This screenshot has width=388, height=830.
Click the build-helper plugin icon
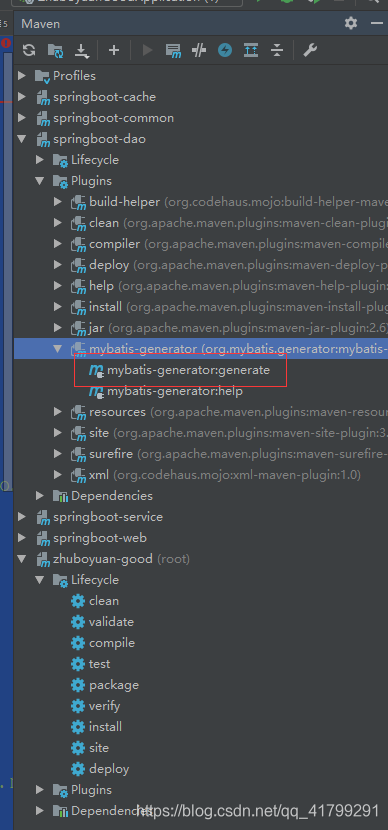[x=79, y=202]
